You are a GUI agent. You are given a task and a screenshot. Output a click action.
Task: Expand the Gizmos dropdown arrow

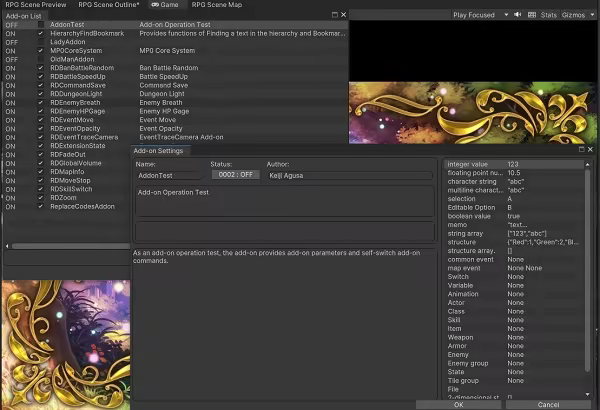click(x=591, y=15)
